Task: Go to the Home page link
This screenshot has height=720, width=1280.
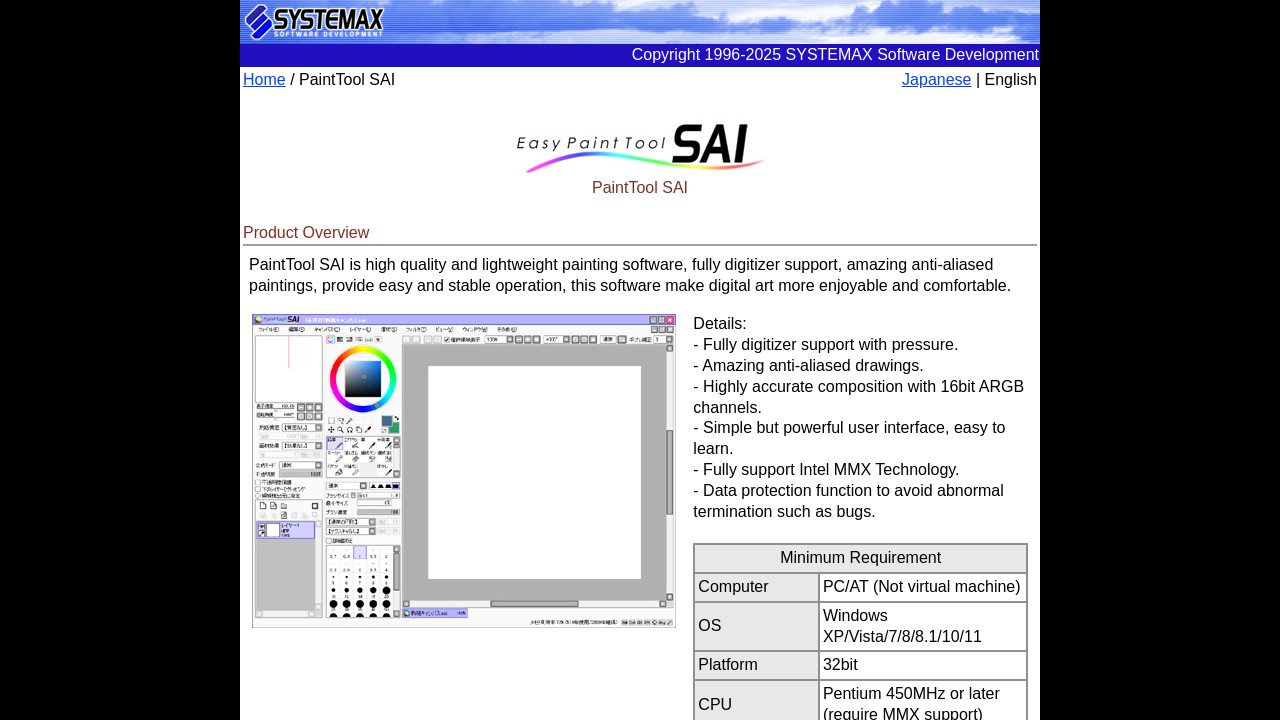Action: [264, 80]
